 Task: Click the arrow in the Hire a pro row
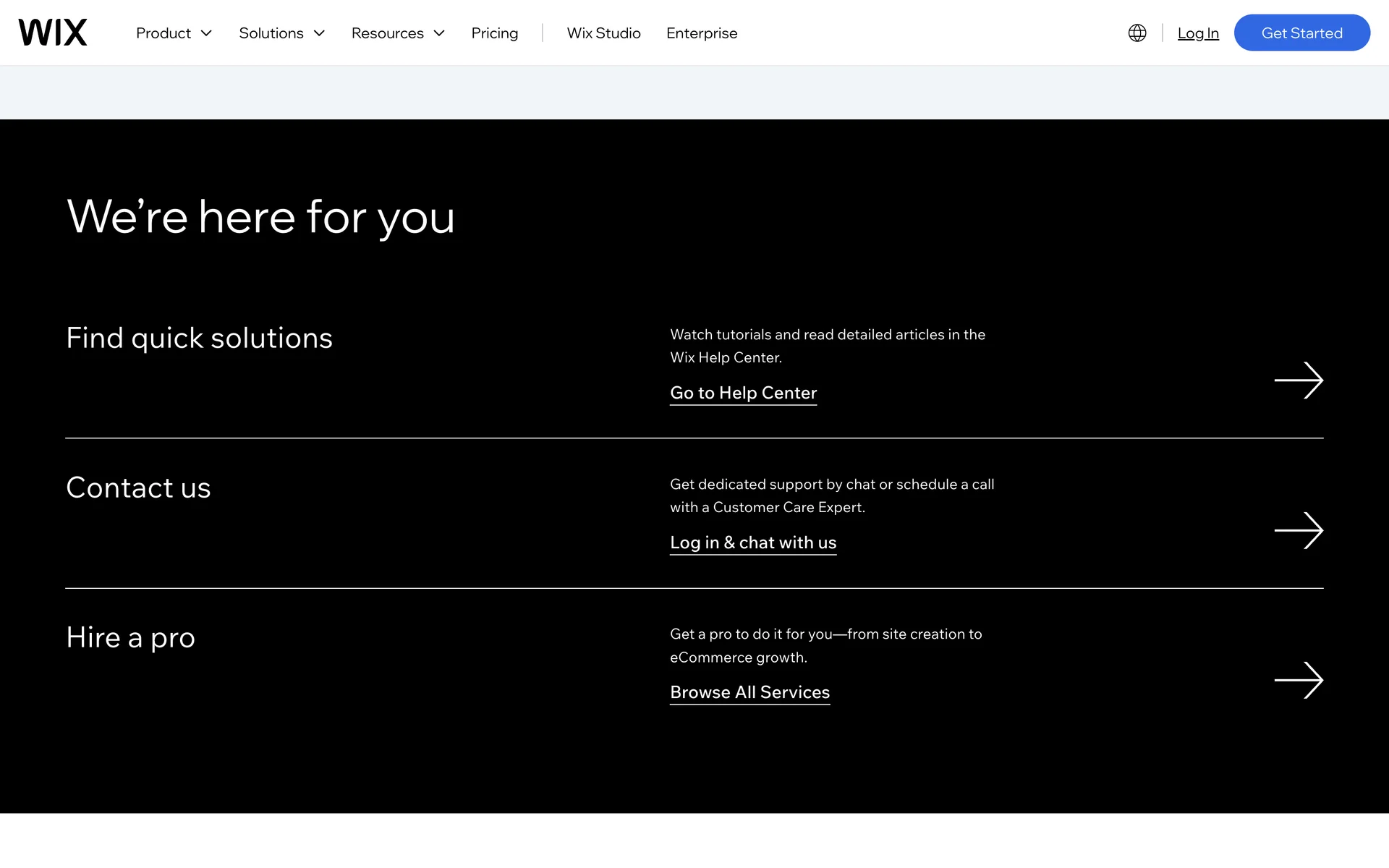[x=1298, y=680]
